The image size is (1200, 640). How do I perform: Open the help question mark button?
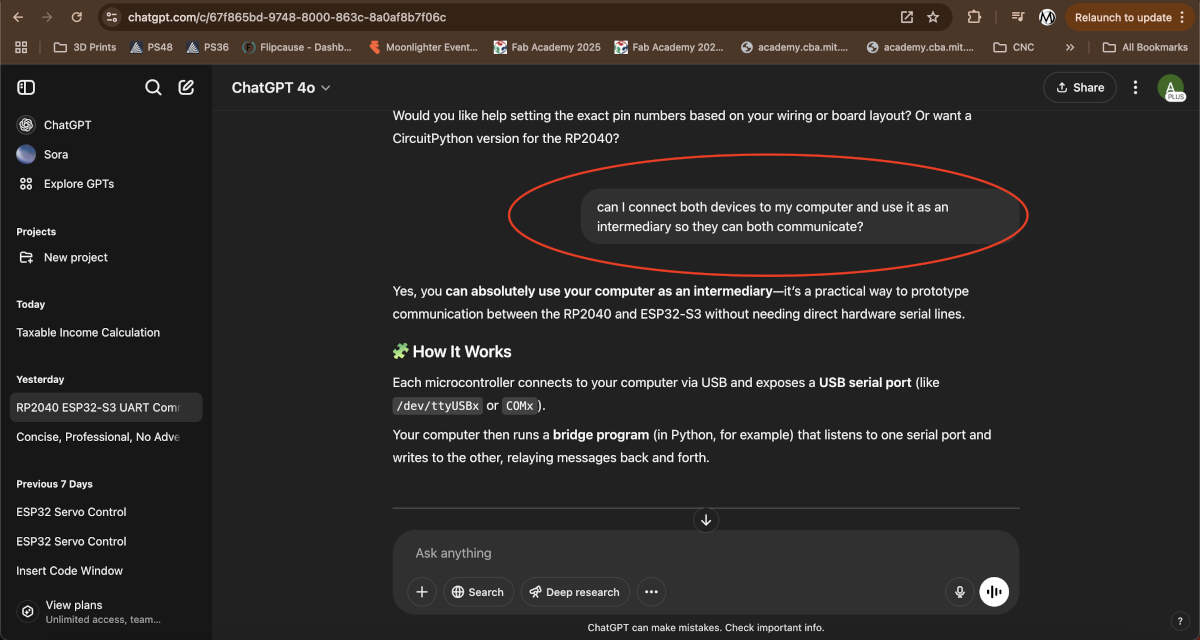pos(1179,621)
